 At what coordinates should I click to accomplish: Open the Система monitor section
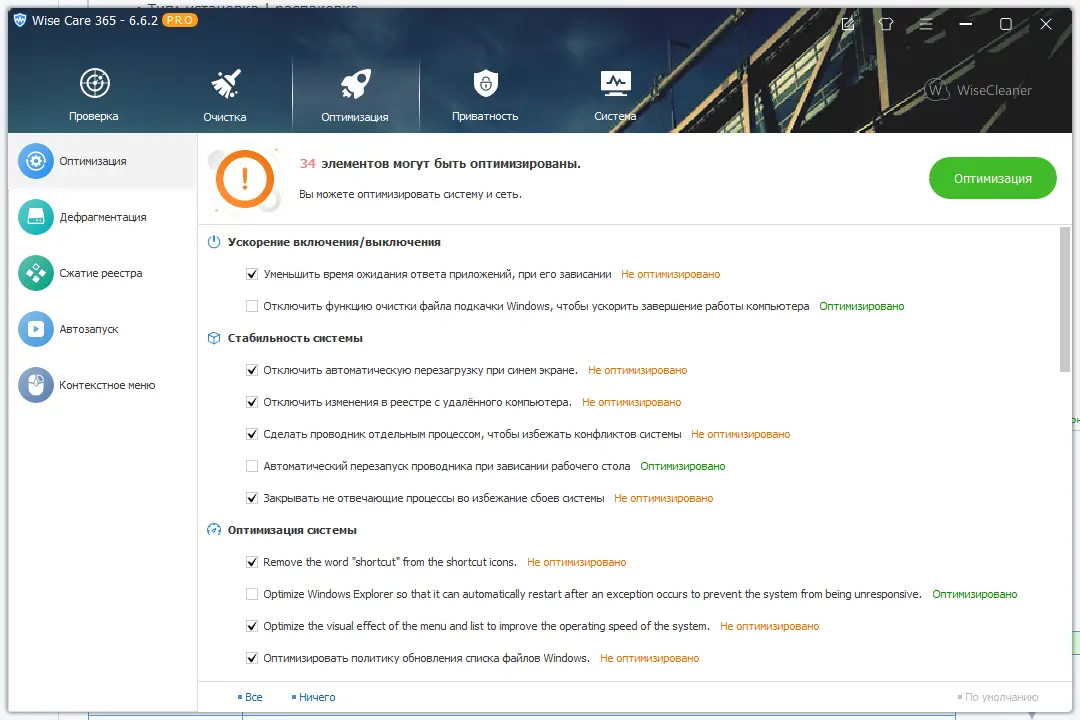pyautogui.click(x=615, y=95)
